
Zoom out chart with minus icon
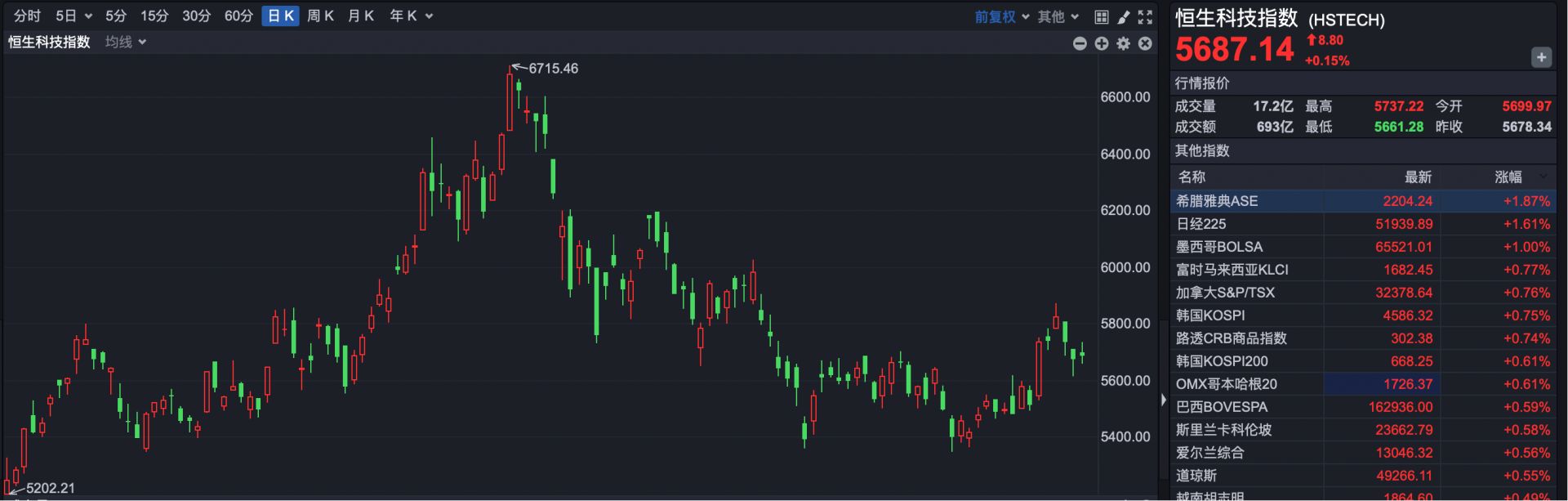tap(1080, 43)
